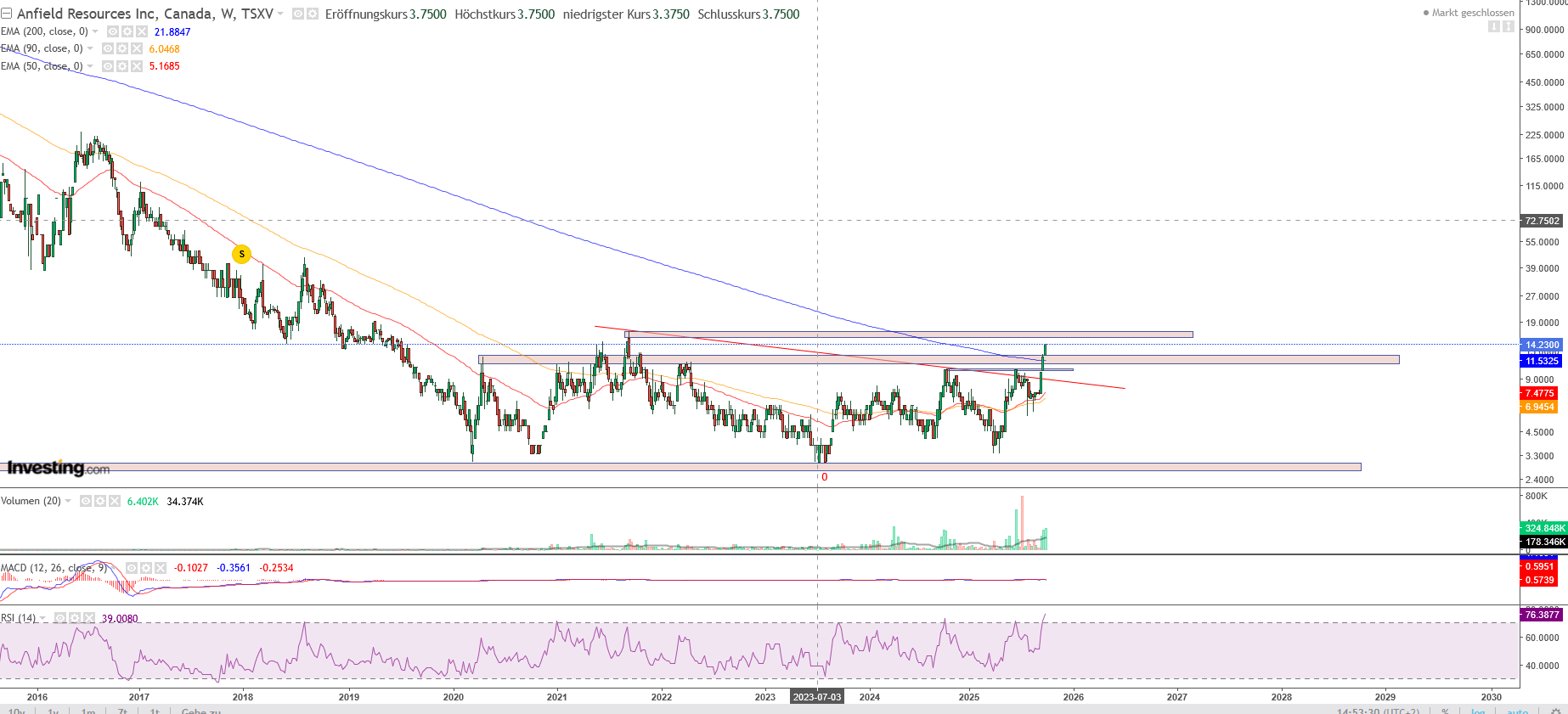This screenshot has height=714, width=1568.
Task: Delete the Volumen indicator from chart
Action: pos(115,501)
